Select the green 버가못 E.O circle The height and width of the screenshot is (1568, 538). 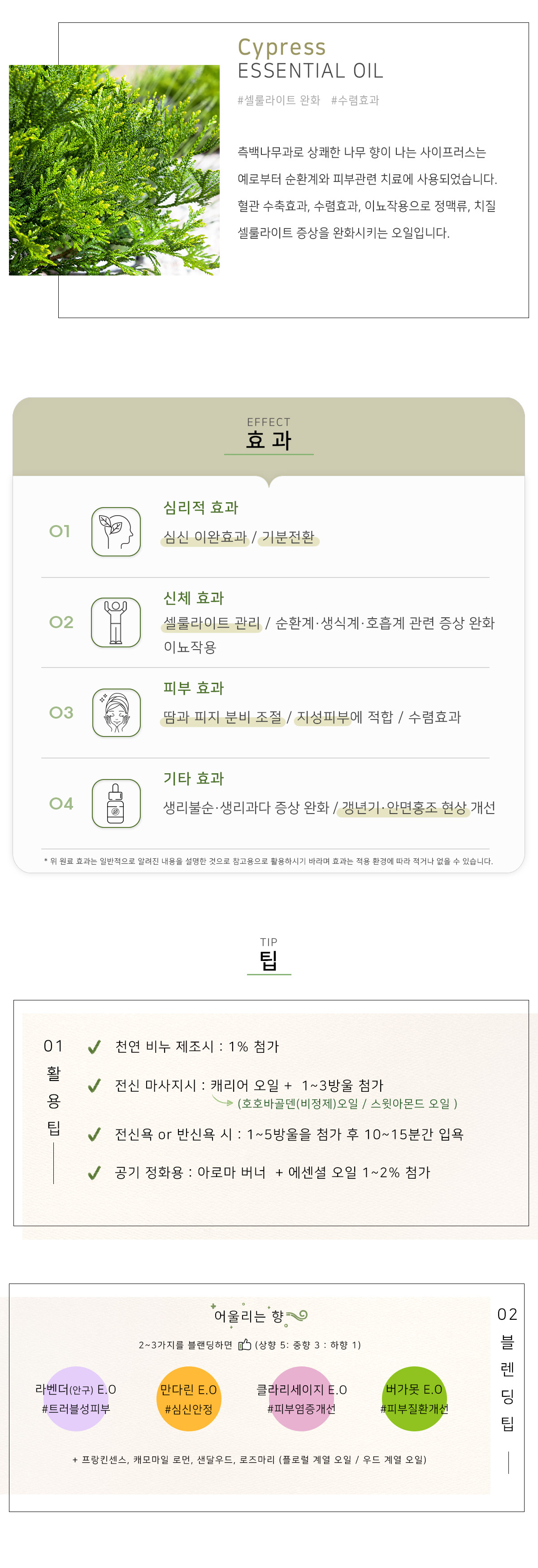[414, 1399]
